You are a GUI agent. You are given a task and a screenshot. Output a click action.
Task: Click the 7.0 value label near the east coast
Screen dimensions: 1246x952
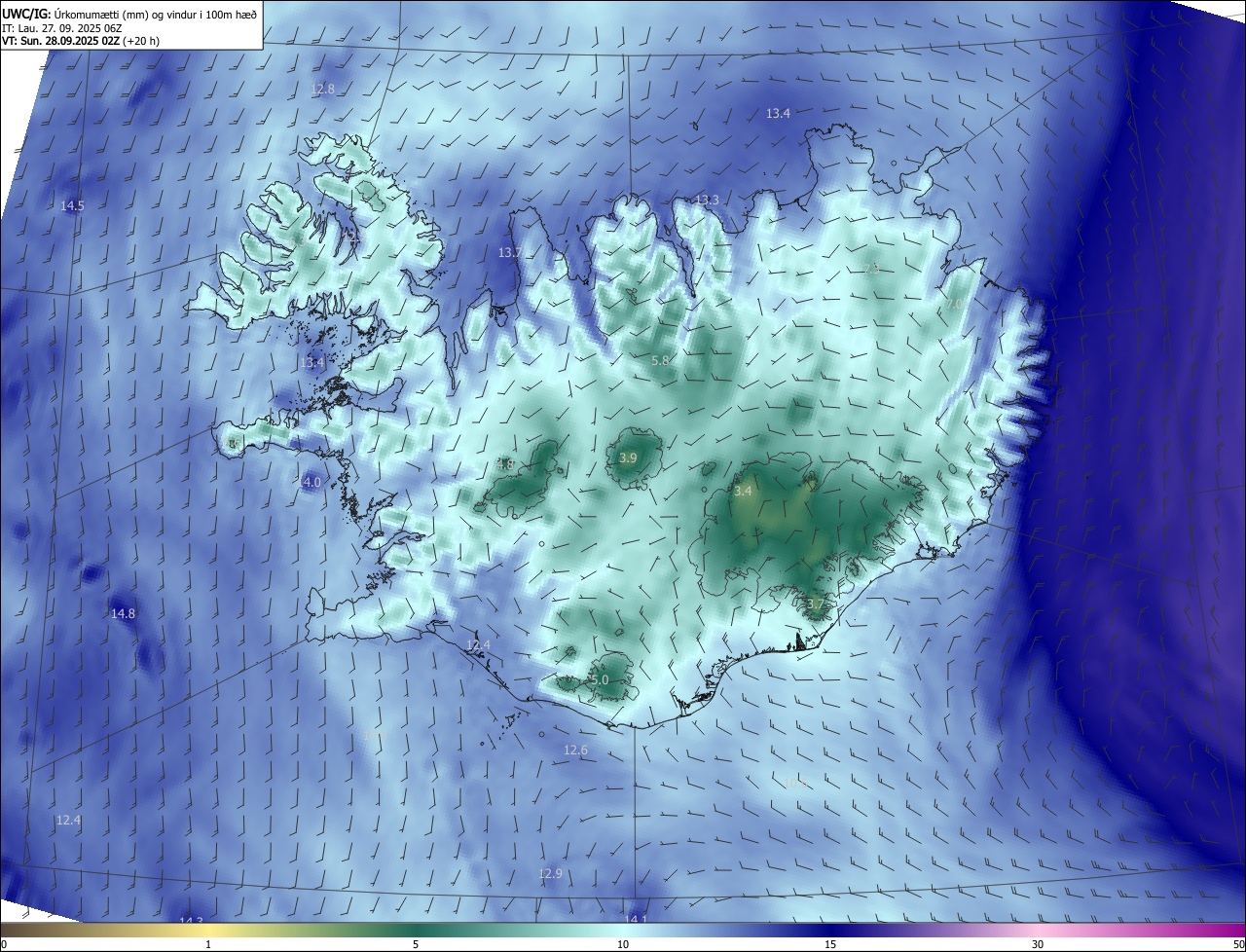[x=954, y=305]
